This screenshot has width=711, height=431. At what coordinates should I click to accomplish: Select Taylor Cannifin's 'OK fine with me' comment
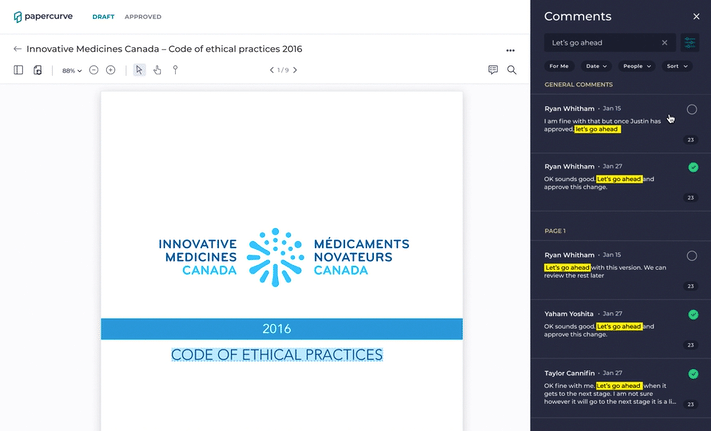coord(610,393)
